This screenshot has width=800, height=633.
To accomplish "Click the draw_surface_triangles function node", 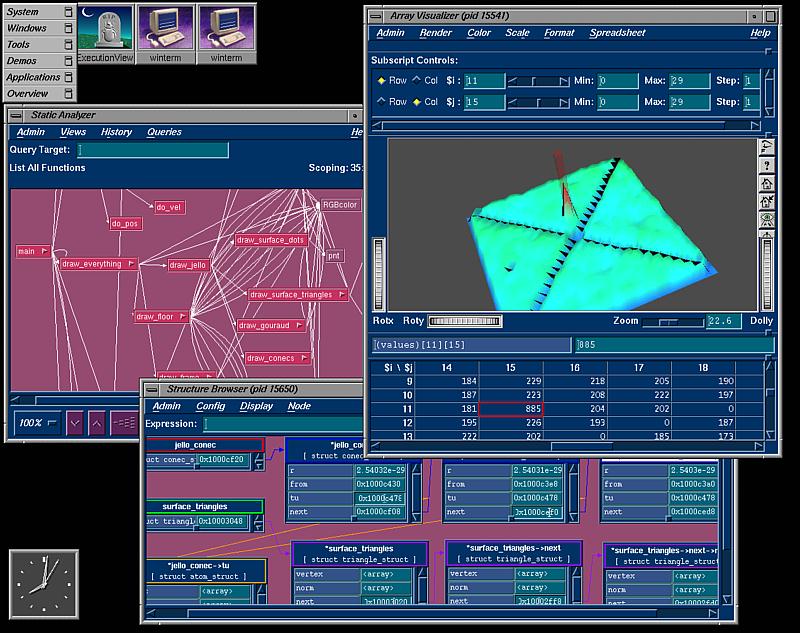I will (x=295, y=295).
